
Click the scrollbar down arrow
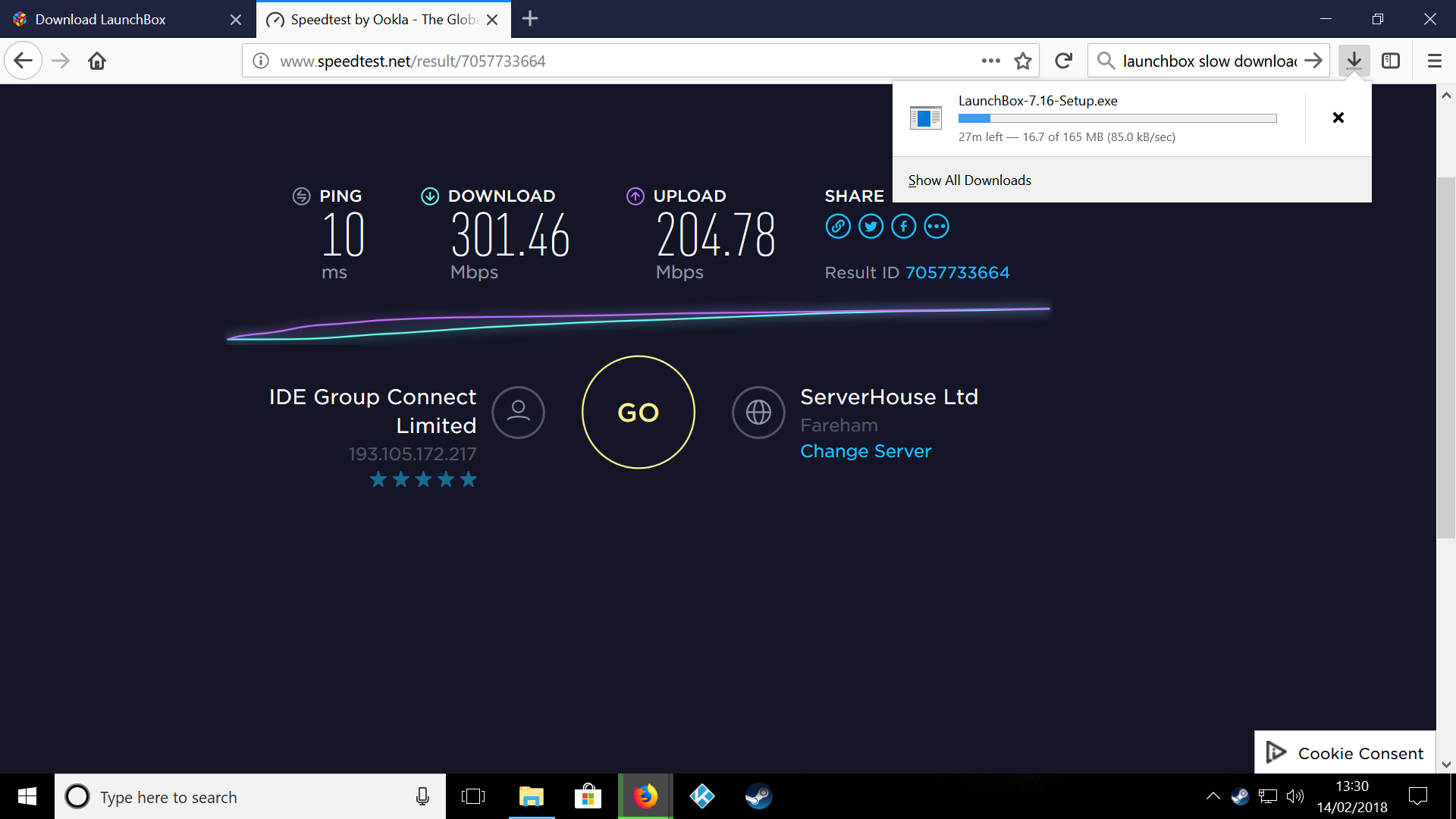tap(1446, 764)
